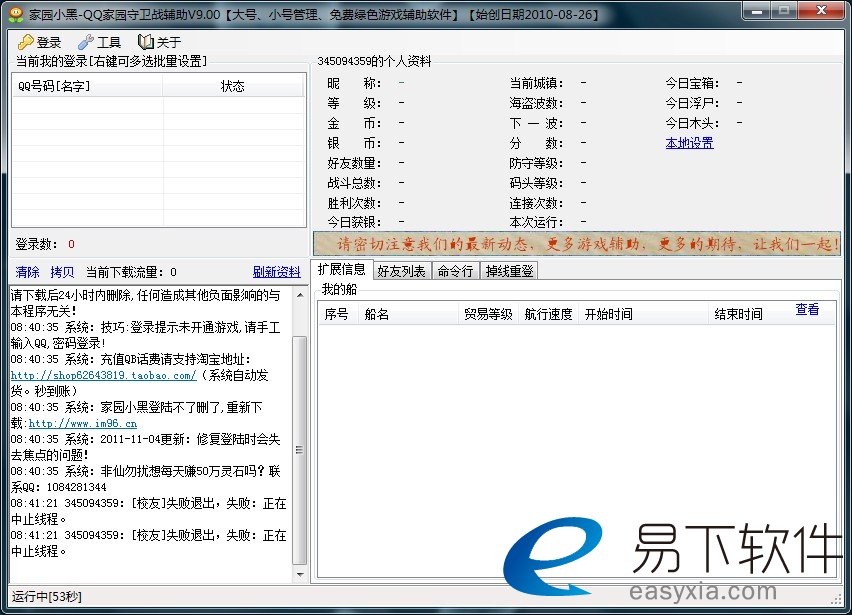852x615 pixels.
Task: Click the QQ号码[名字] column header
Action: [x=87, y=86]
